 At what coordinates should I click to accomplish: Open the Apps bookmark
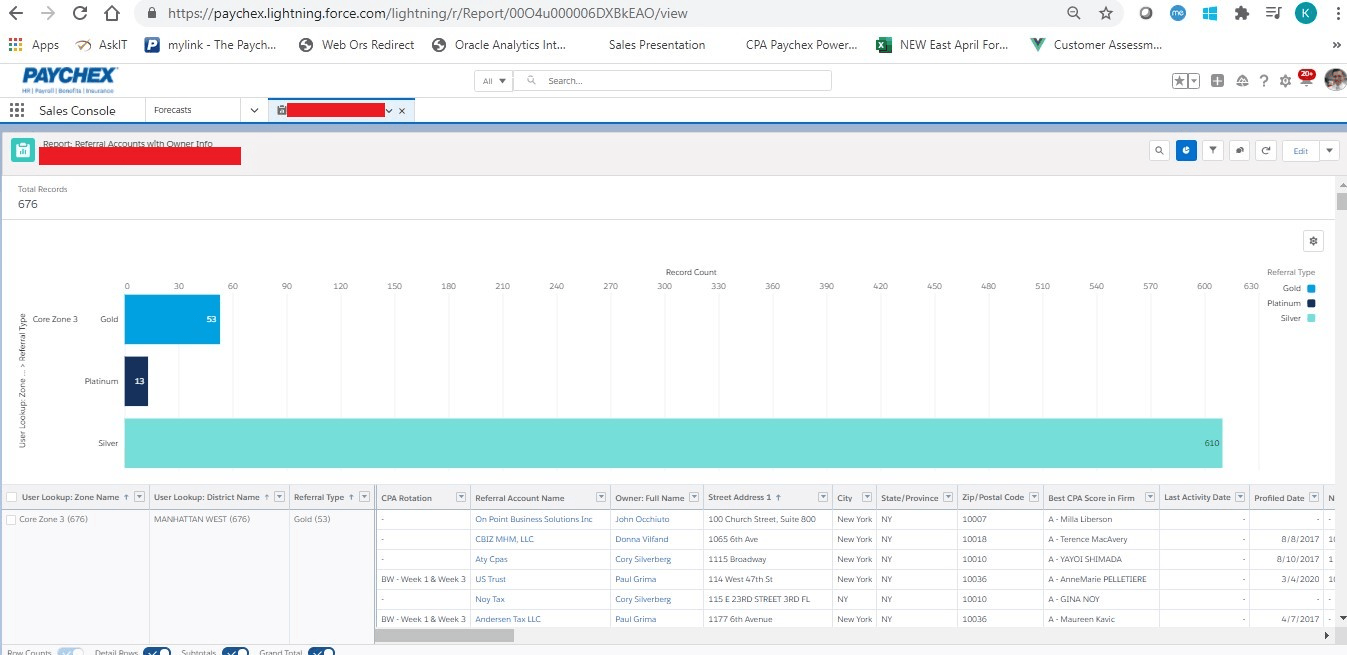tap(34, 45)
